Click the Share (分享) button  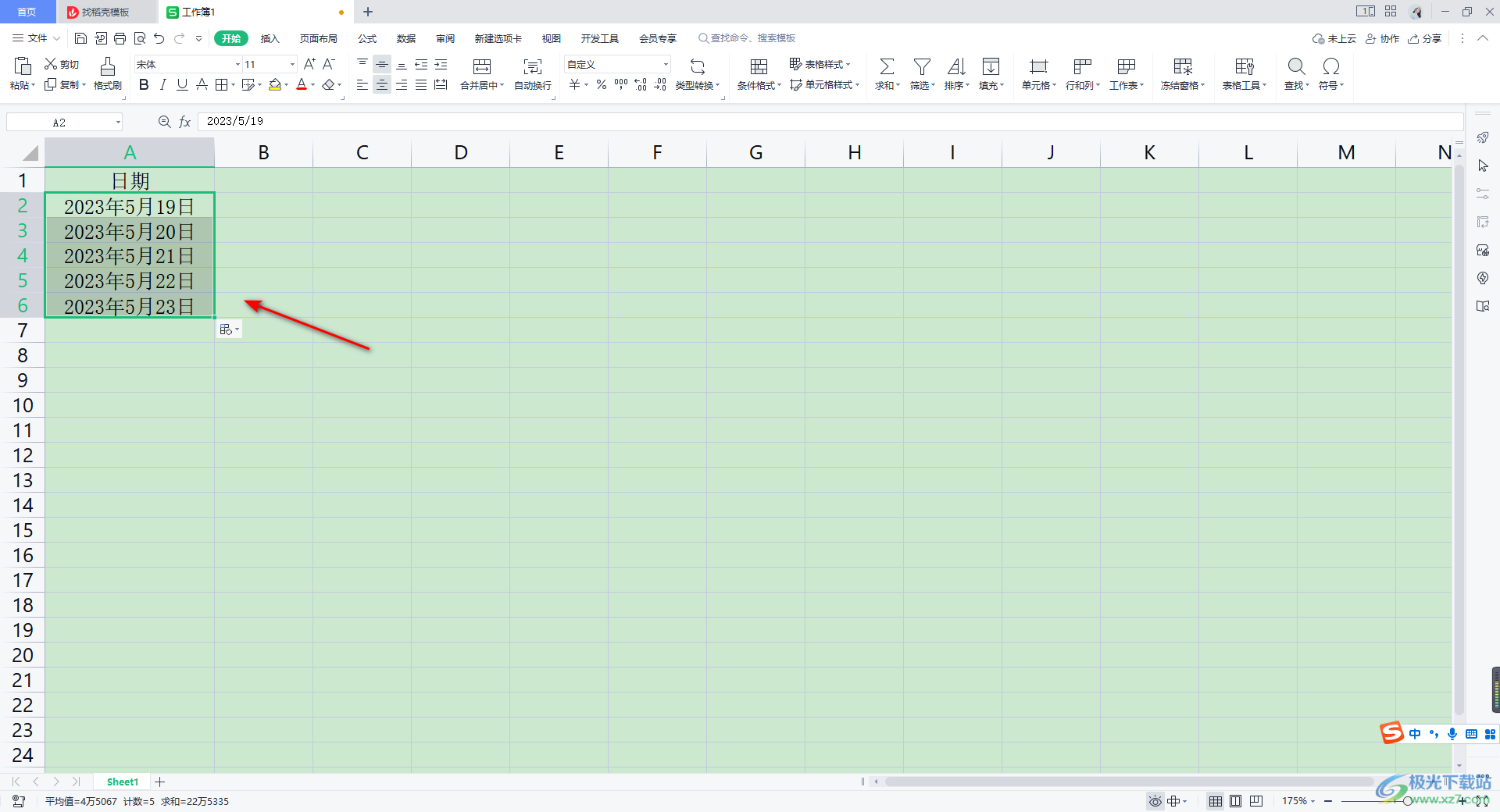(x=1425, y=38)
